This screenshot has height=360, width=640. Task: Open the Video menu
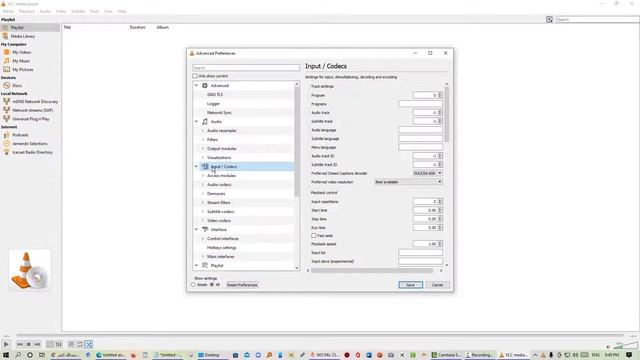[x=61, y=11]
